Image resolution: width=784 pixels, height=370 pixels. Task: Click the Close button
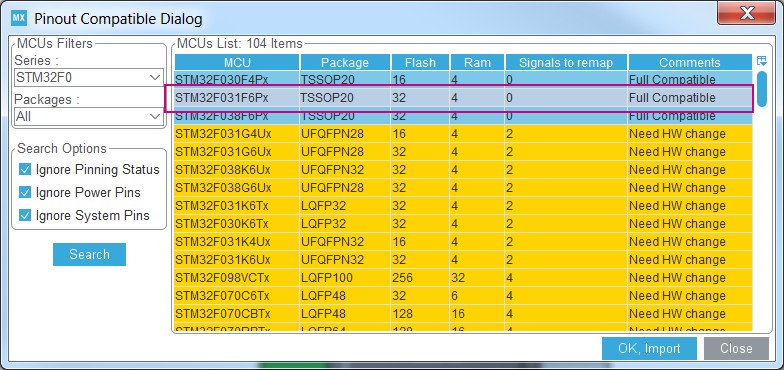(736, 348)
